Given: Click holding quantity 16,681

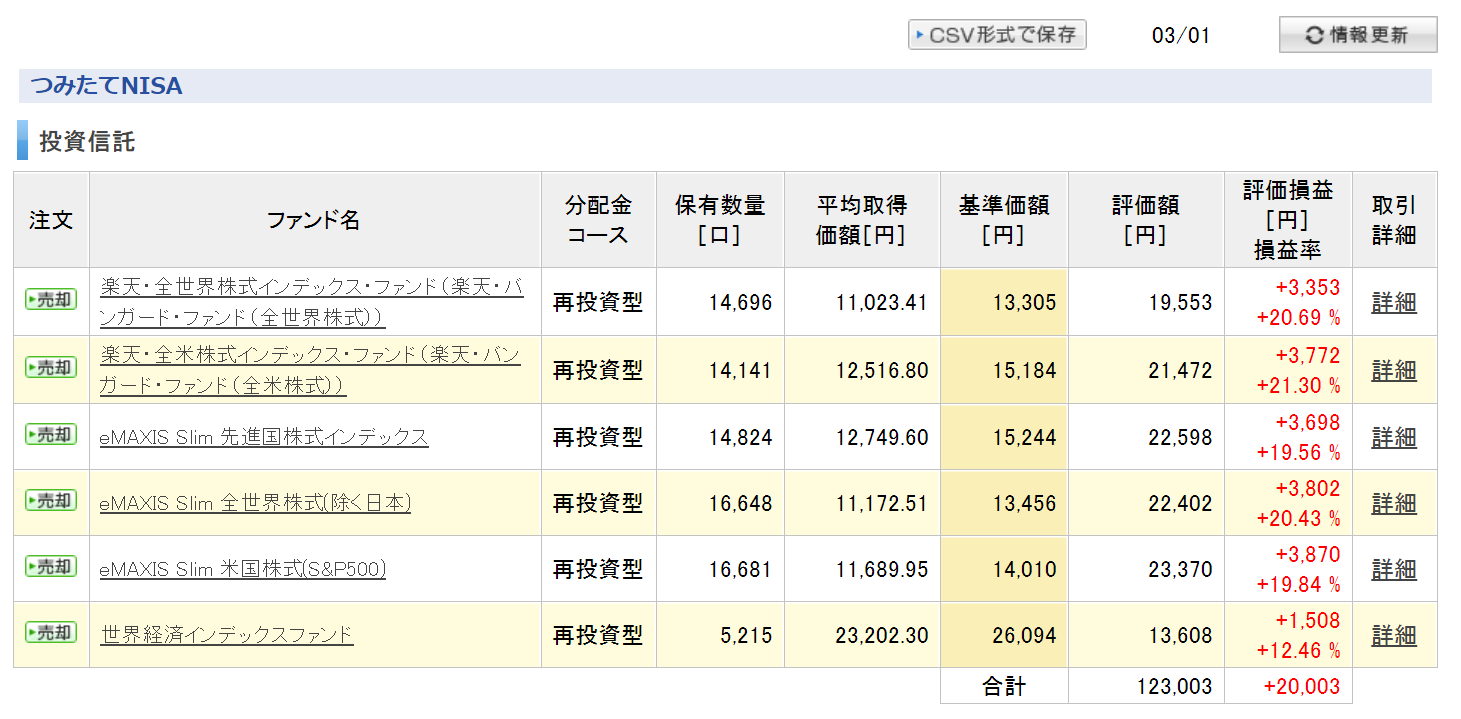Looking at the screenshot, I should pos(741,570).
